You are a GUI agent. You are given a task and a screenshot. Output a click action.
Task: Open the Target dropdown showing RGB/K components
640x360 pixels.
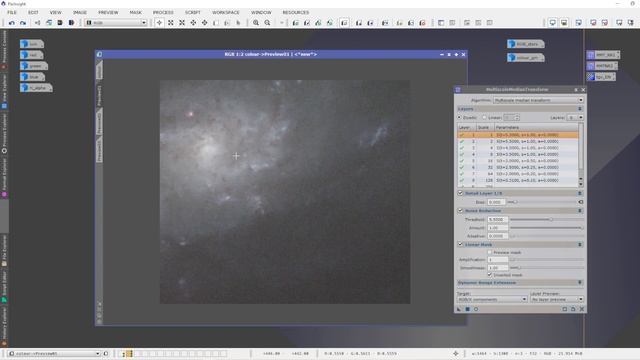(492, 299)
